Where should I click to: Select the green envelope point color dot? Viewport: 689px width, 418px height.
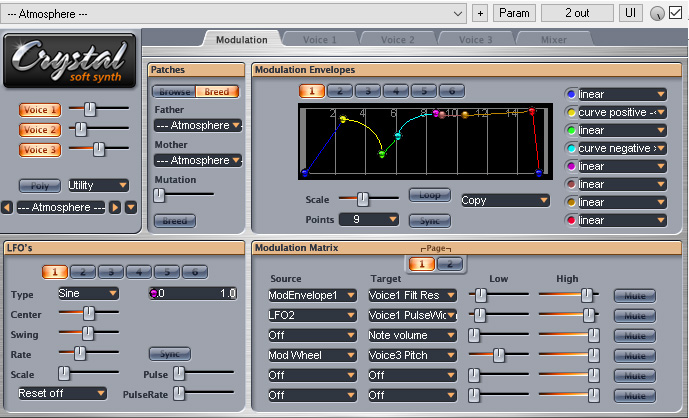[x=571, y=130]
